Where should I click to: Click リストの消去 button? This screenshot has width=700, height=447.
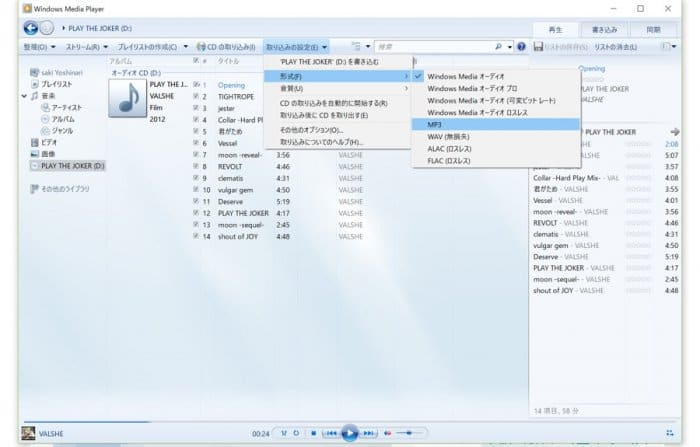click(615, 46)
